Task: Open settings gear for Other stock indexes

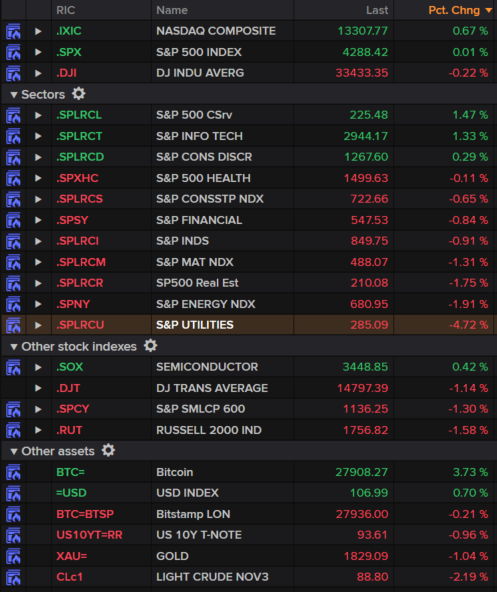Action: click(x=150, y=346)
